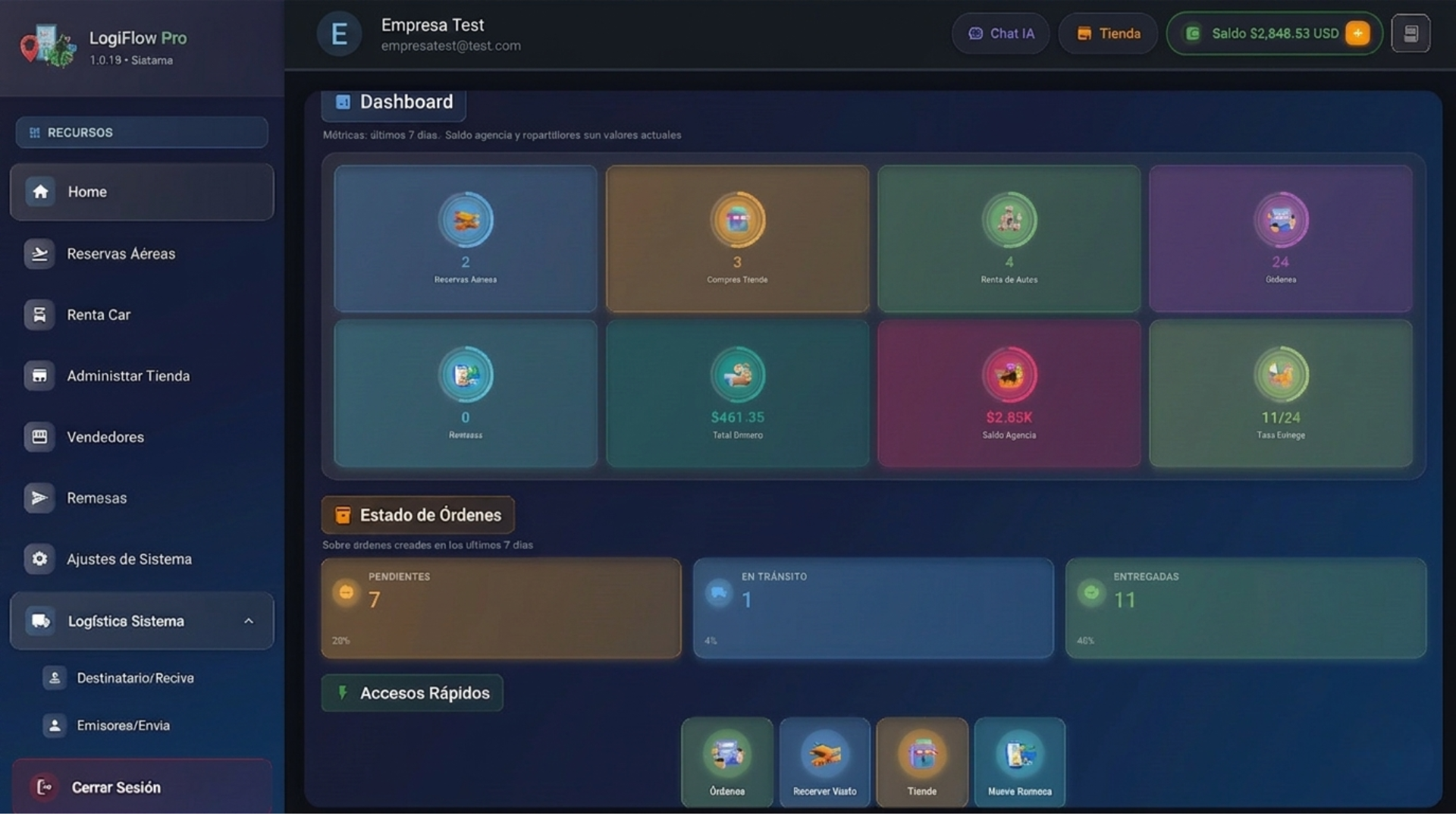Click Cerrar Sesión to log out
Viewport: 1456px width, 819px height.
pyautogui.click(x=115, y=787)
